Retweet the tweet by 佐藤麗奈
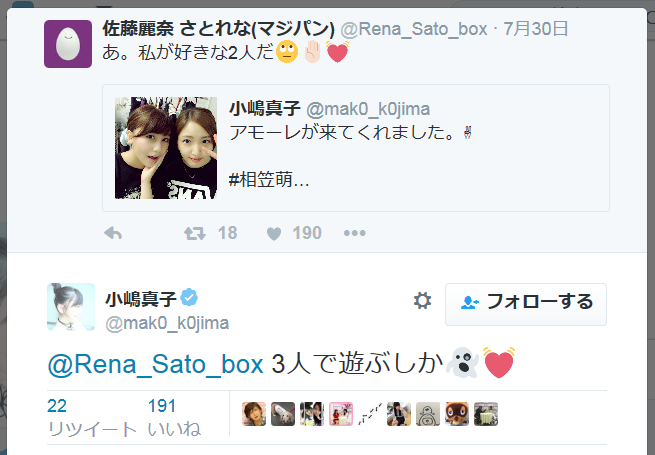 [194, 233]
